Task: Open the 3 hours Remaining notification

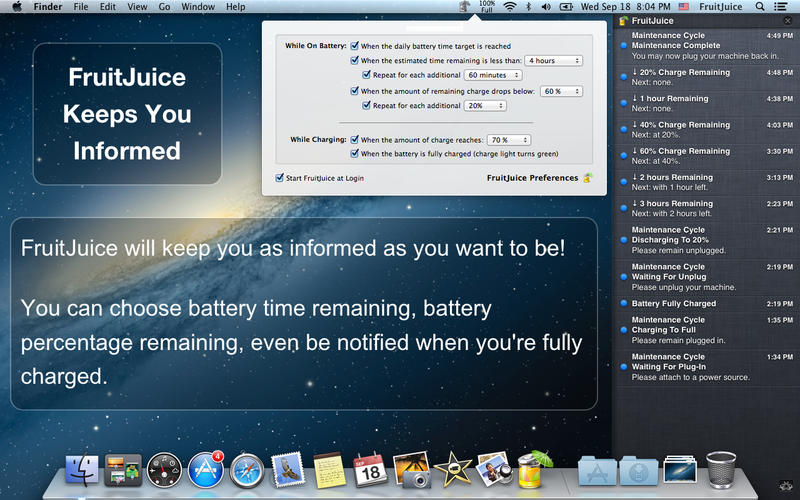Action: pyautogui.click(x=707, y=208)
